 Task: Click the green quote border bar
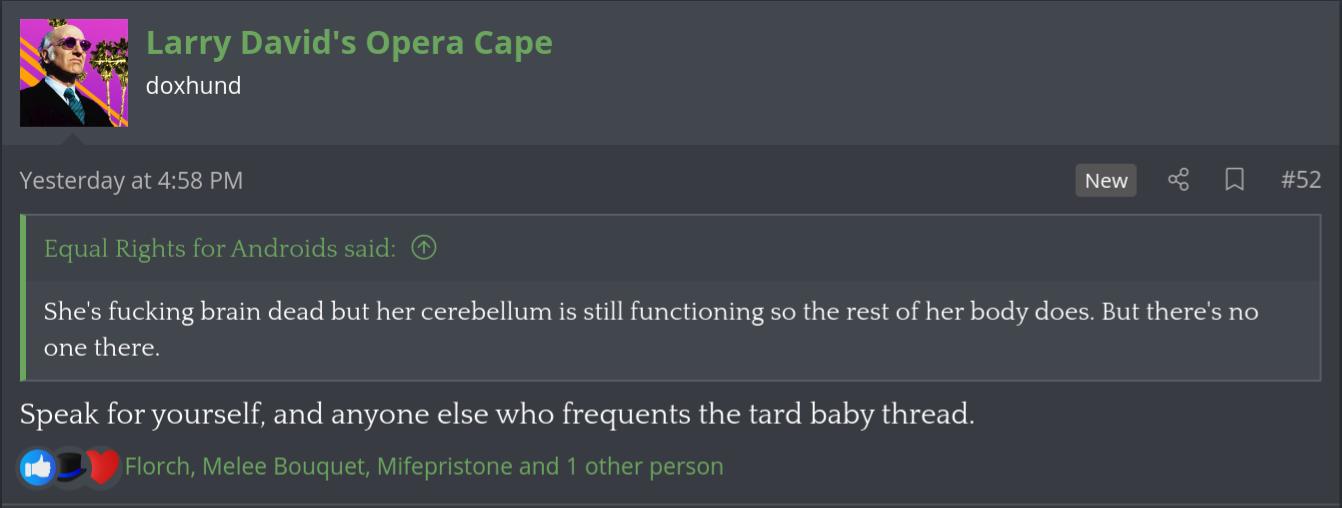pos(23,298)
